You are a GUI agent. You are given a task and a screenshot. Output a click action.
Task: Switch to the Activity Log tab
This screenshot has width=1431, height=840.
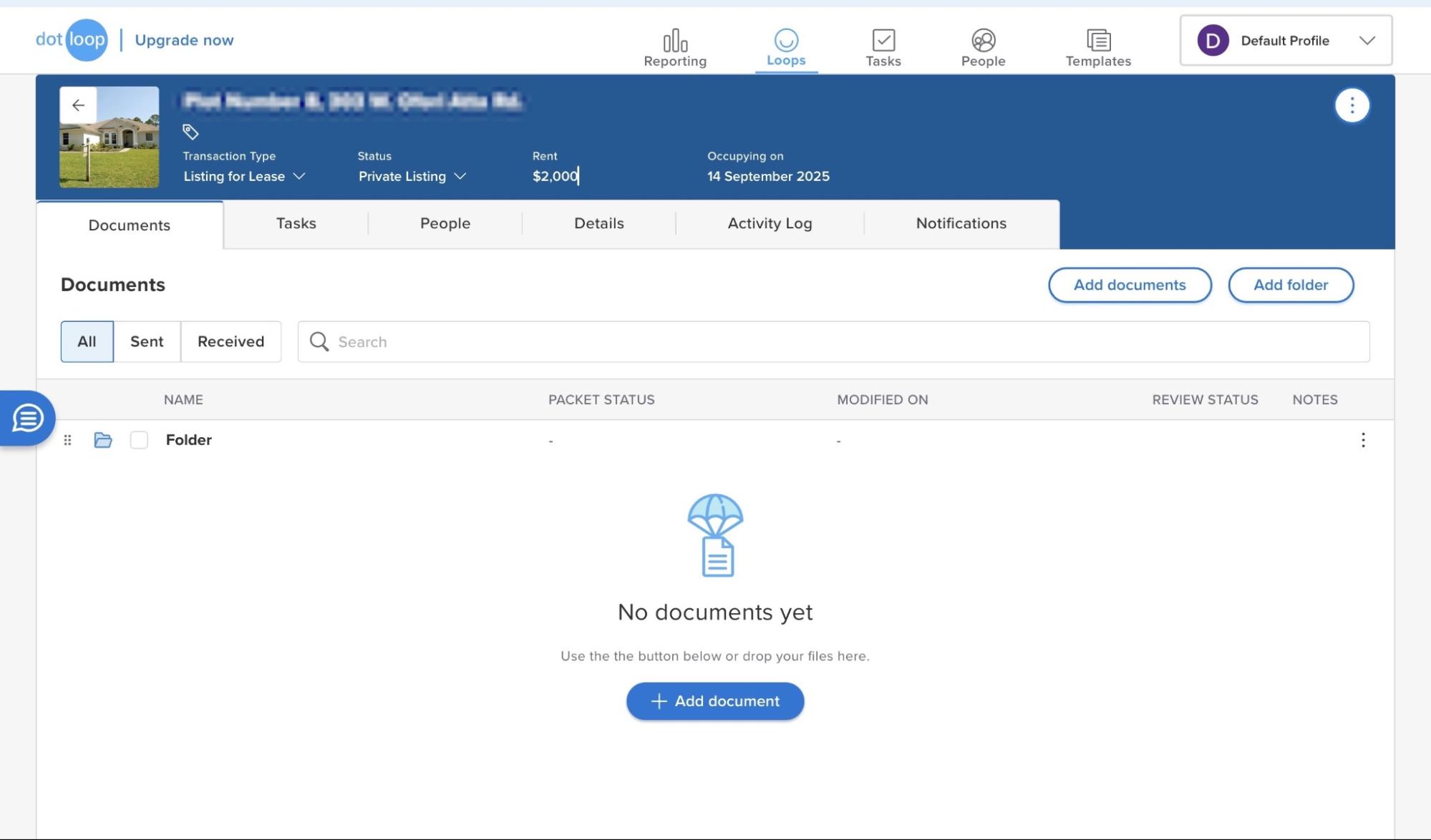point(769,223)
